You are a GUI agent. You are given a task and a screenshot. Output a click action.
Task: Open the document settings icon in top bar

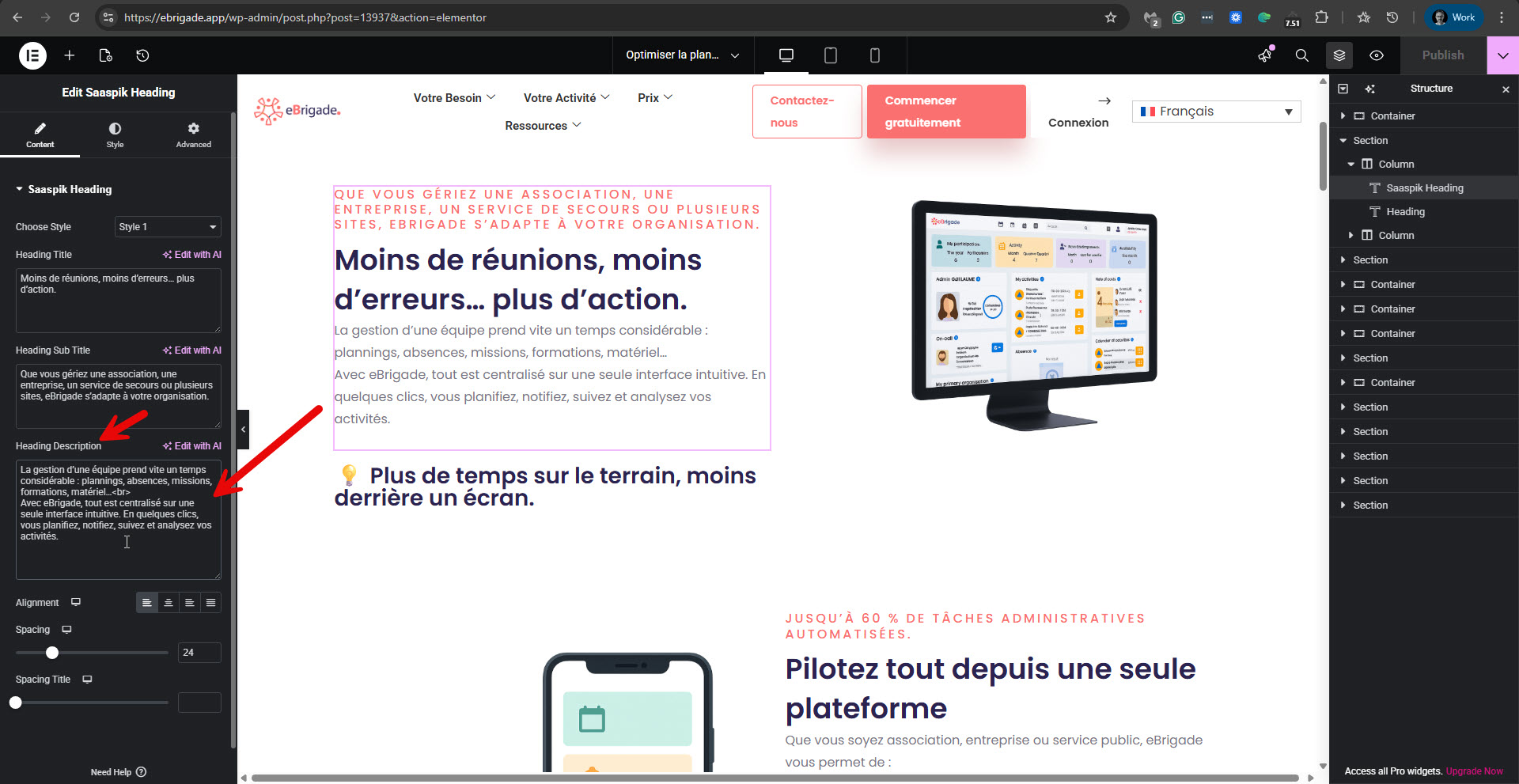(105, 55)
